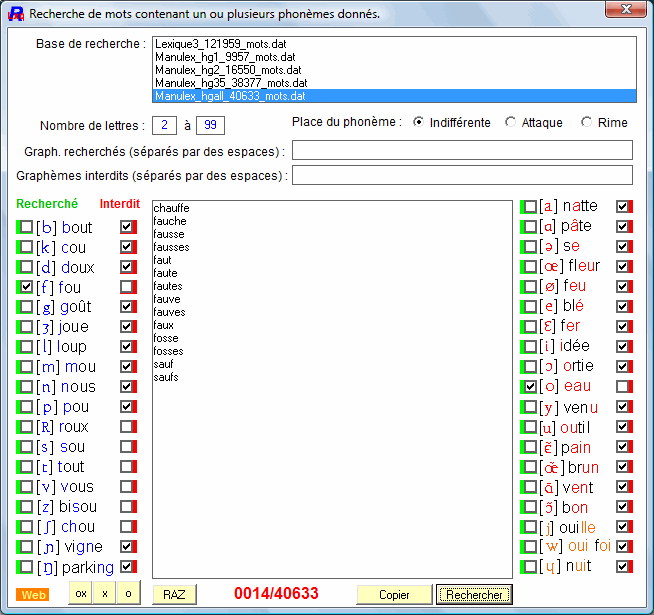Select the word 'faux' in results
This screenshot has height=615, width=654.
pyautogui.click(x=164, y=325)
